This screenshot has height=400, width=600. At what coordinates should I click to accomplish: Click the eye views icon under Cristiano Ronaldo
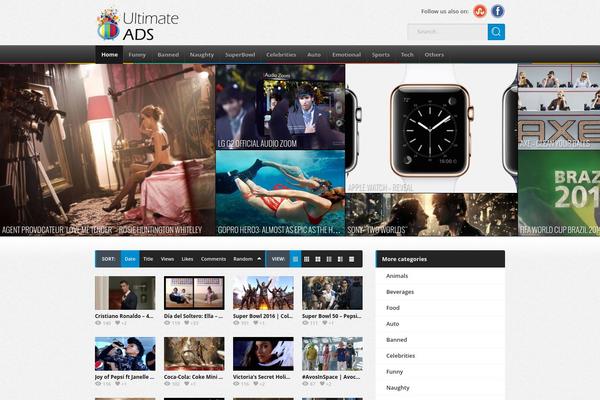(x=98, y=323)
